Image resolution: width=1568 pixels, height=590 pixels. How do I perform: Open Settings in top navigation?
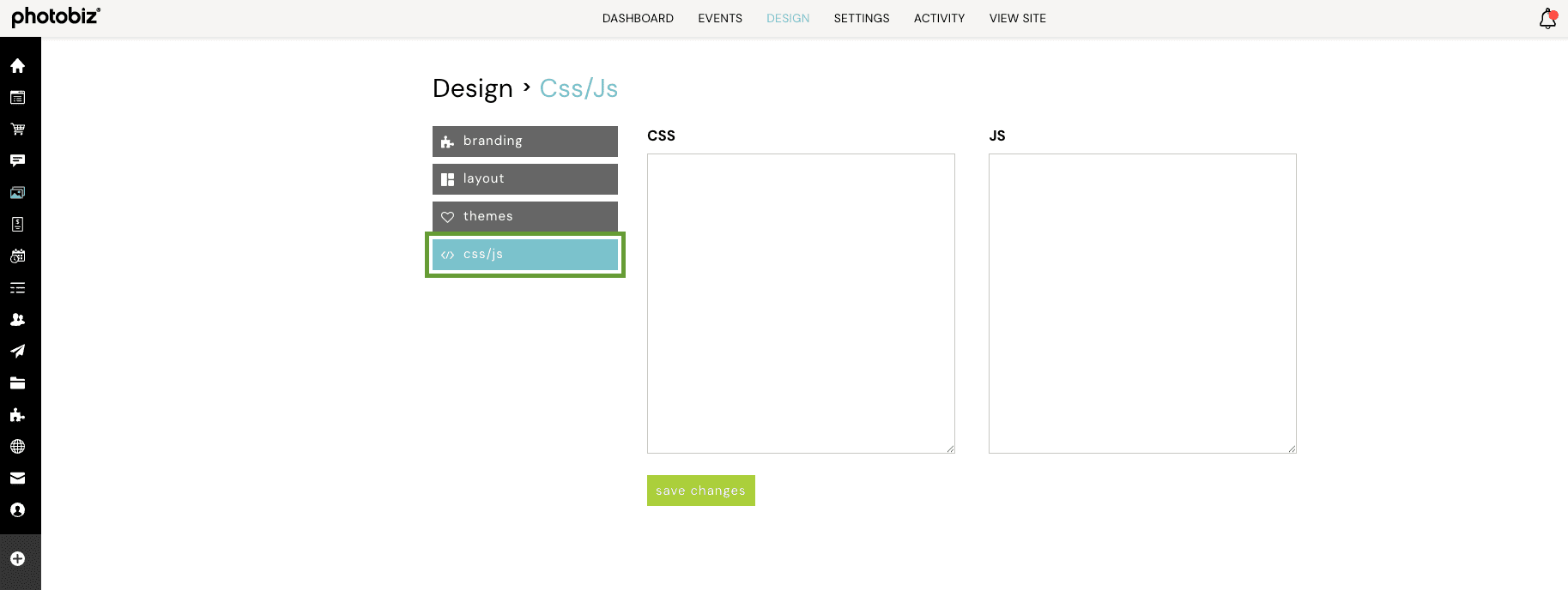click(862, 18)
